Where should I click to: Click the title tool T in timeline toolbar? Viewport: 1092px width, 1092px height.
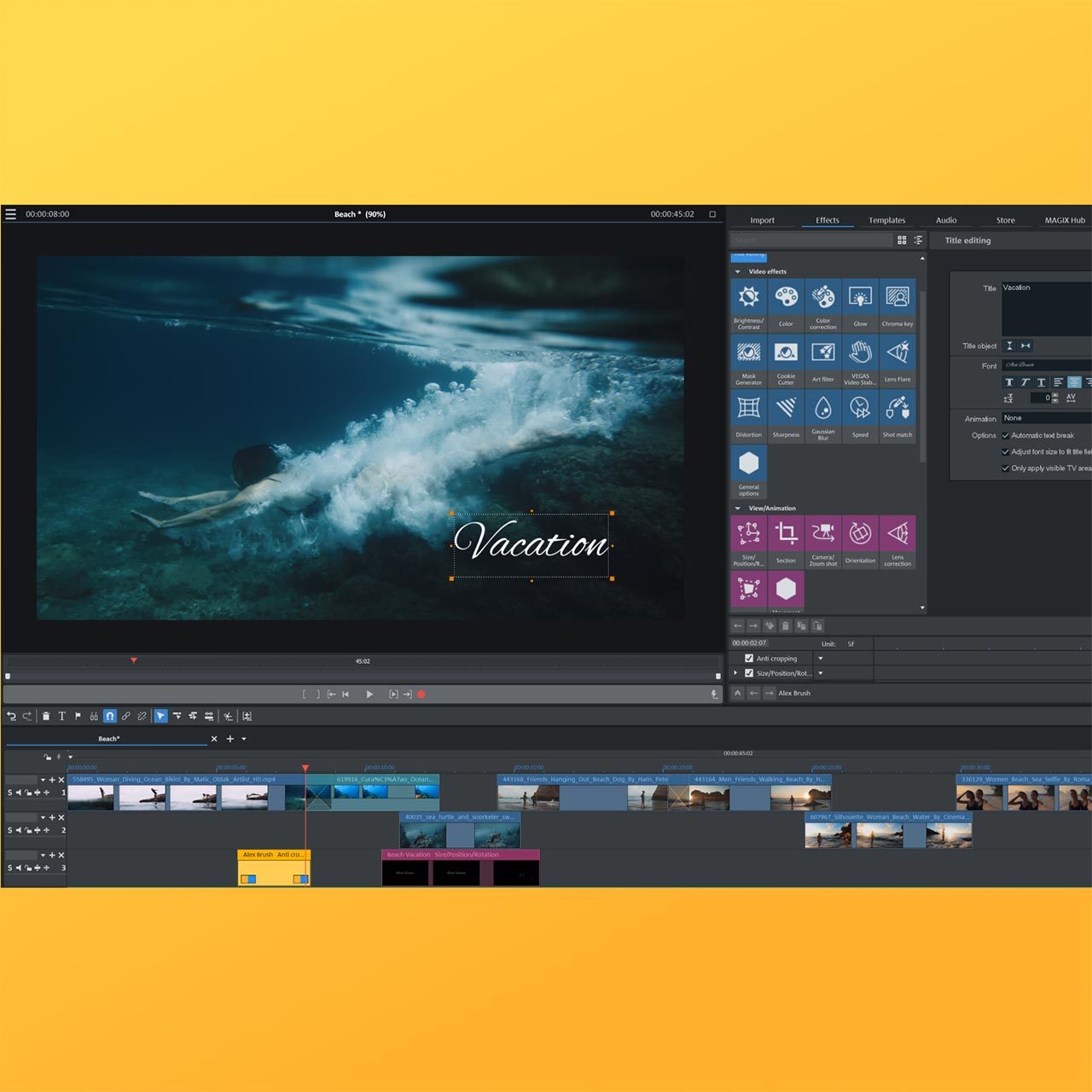[x=61, y=717]
